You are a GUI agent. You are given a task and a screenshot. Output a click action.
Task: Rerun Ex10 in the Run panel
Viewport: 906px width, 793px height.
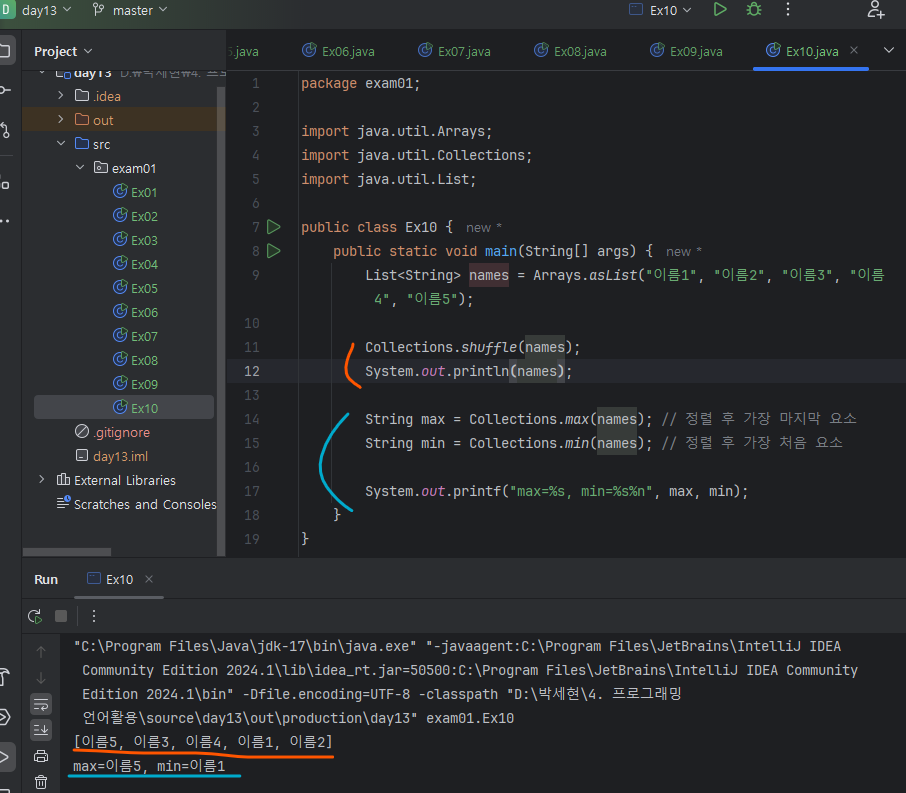[35, 616]
